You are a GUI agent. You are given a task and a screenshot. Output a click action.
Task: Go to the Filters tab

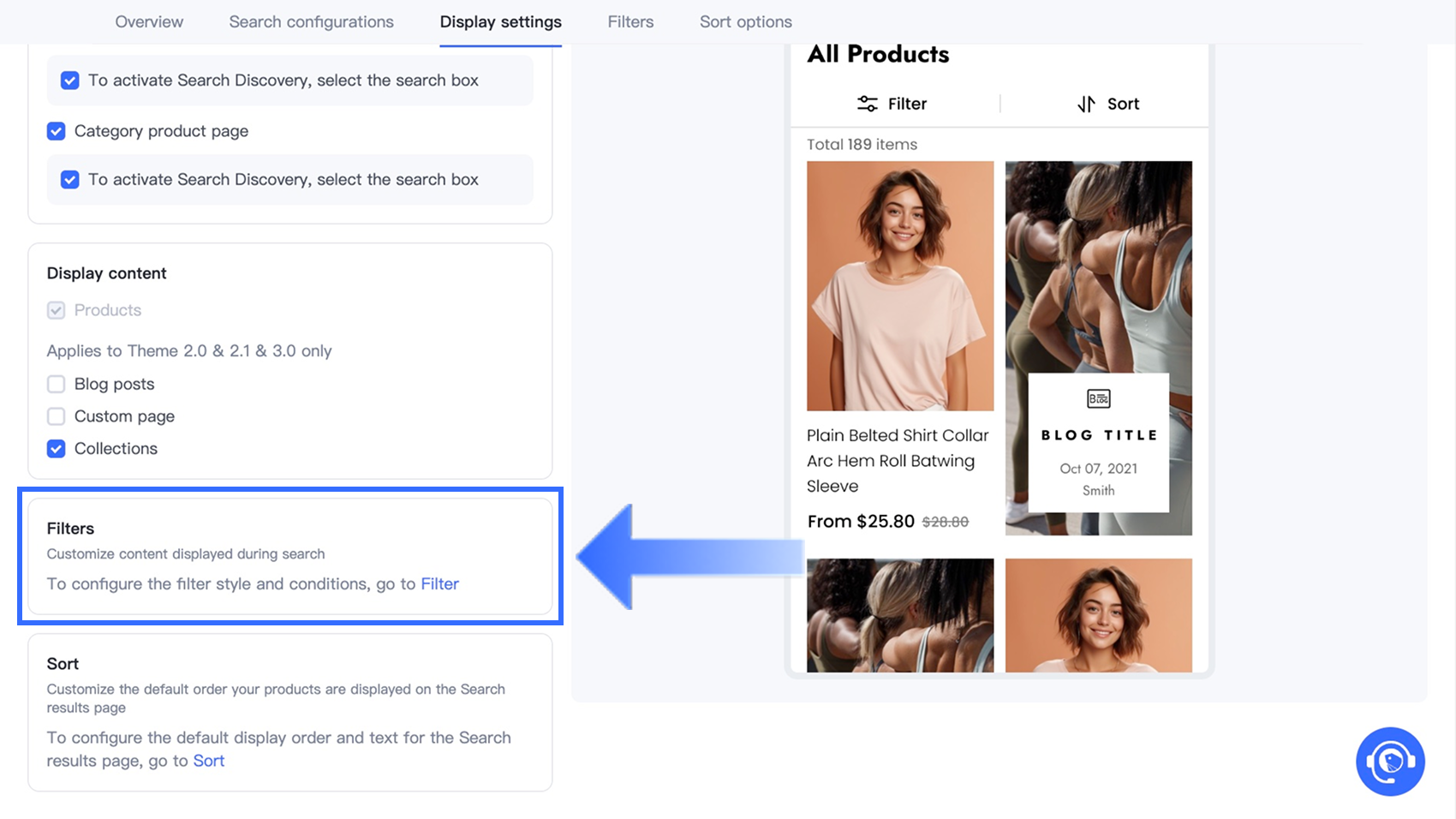click(630, 21)
